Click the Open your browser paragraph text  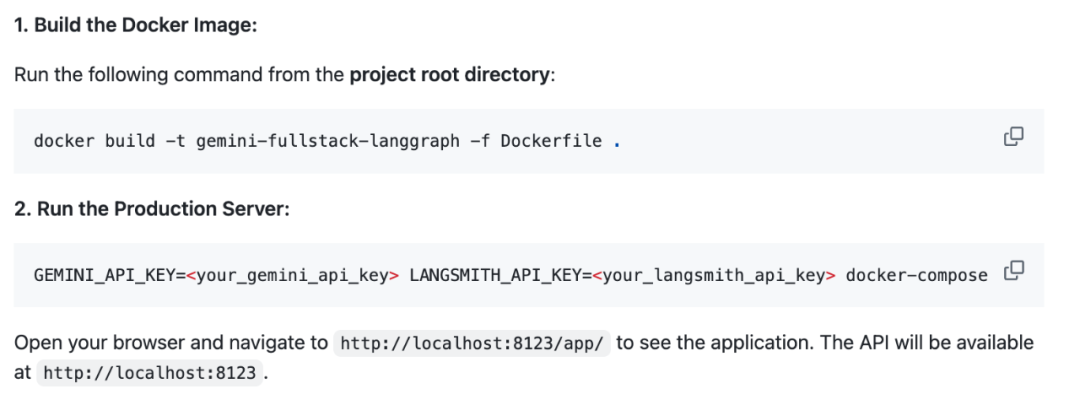[523, 357]
